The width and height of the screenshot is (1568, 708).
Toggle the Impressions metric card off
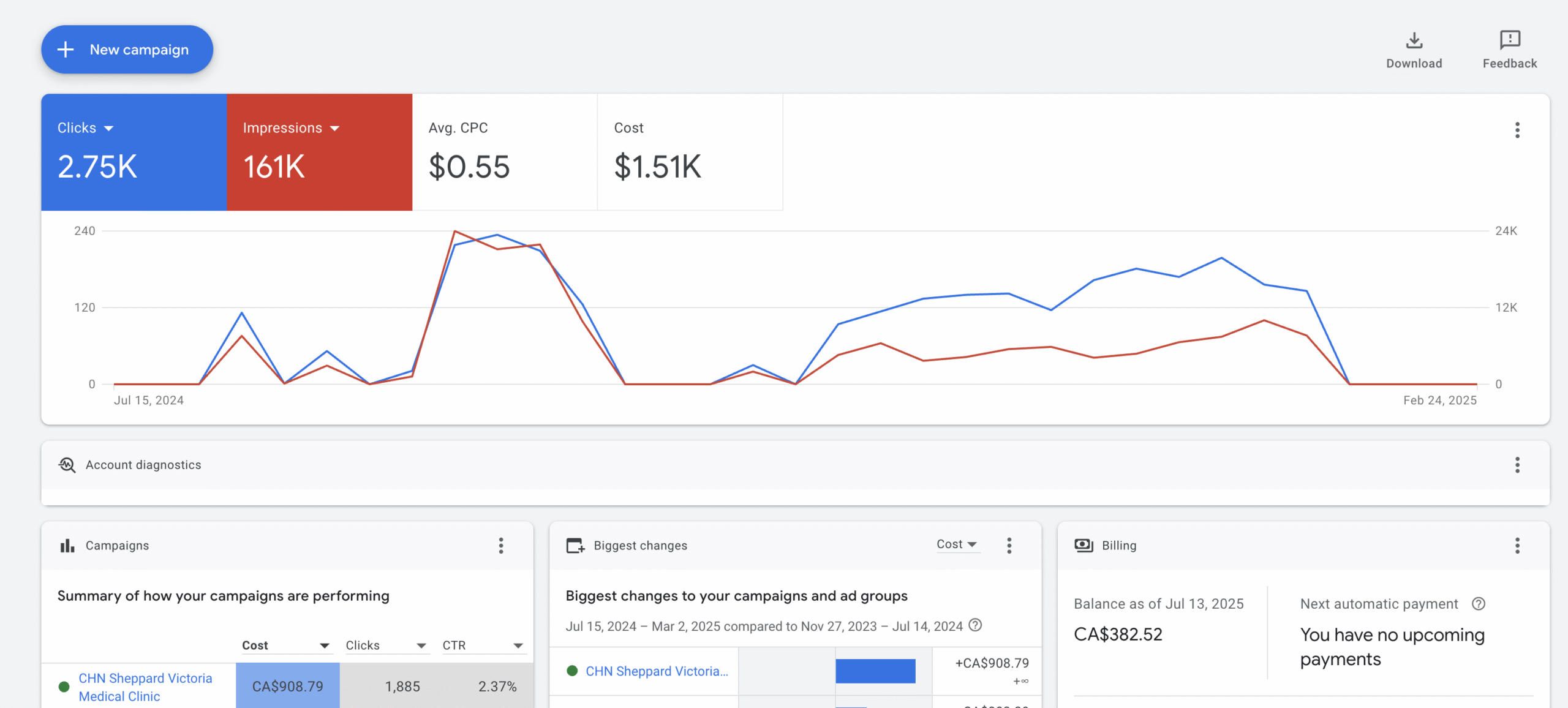tap(320, 152)
